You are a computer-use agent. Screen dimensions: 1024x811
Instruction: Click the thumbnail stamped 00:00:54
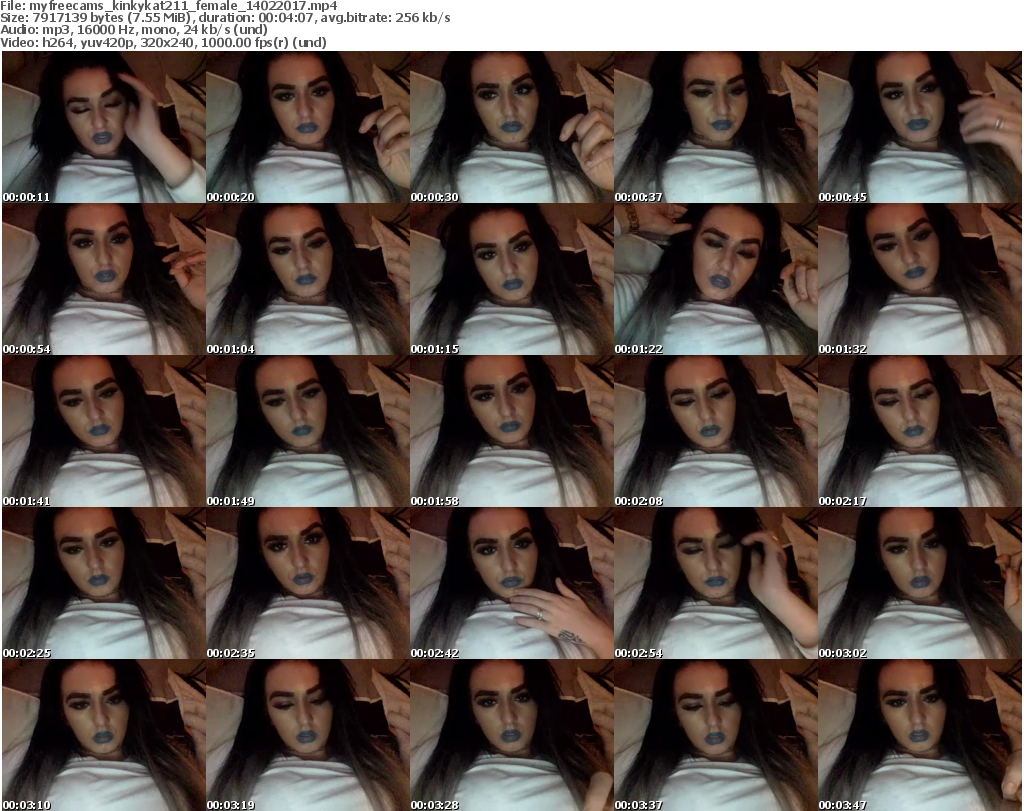tap(104, 279)
